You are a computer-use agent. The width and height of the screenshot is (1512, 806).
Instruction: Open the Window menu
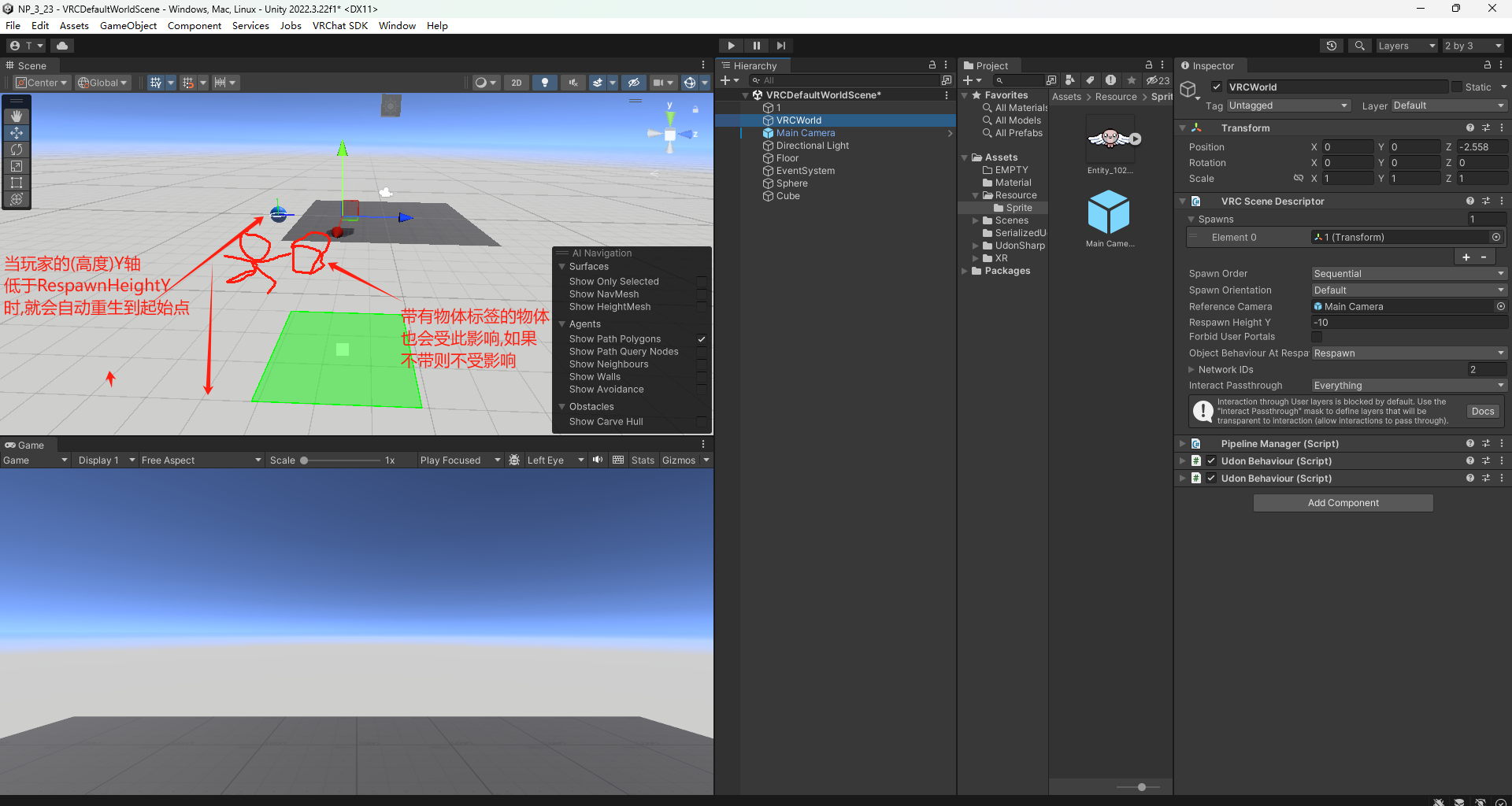click(x=397, y=25)
